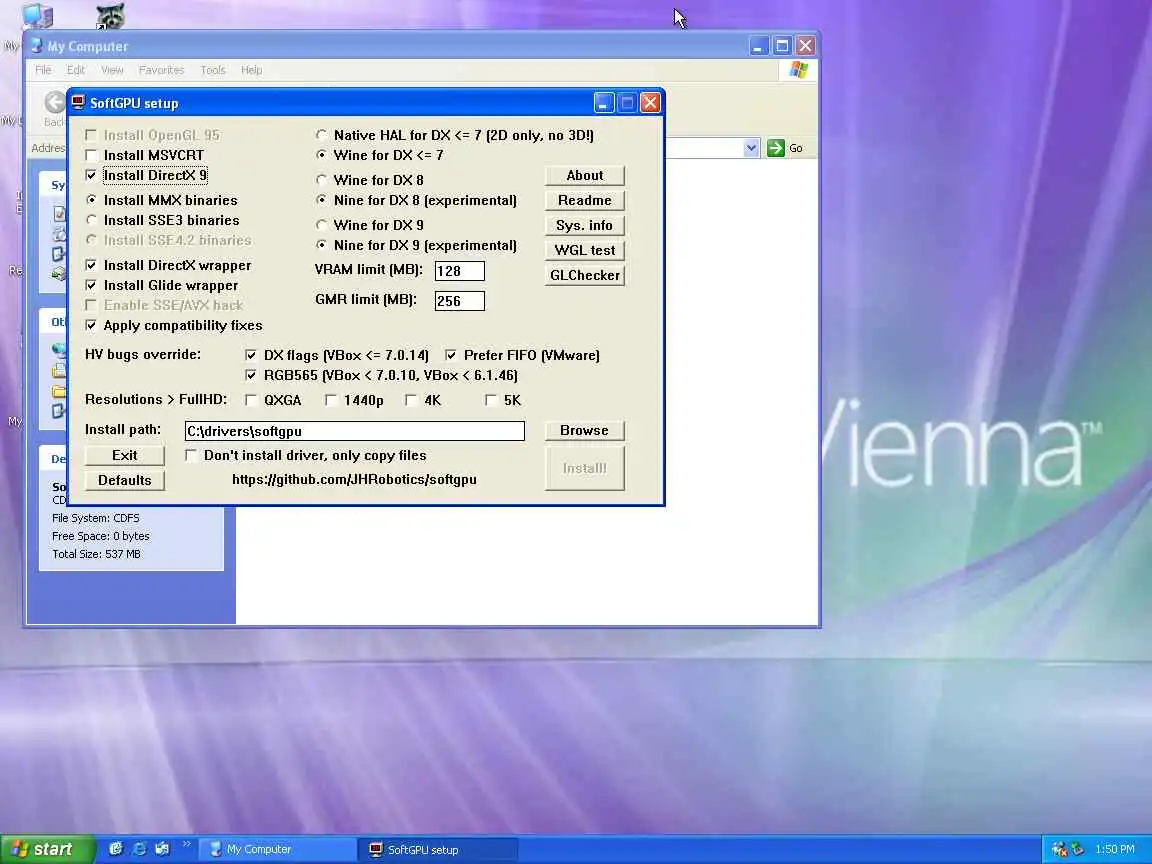Choose Nine for DX 9 (experimental)
1152x864 pixels.
pos(321,245)
